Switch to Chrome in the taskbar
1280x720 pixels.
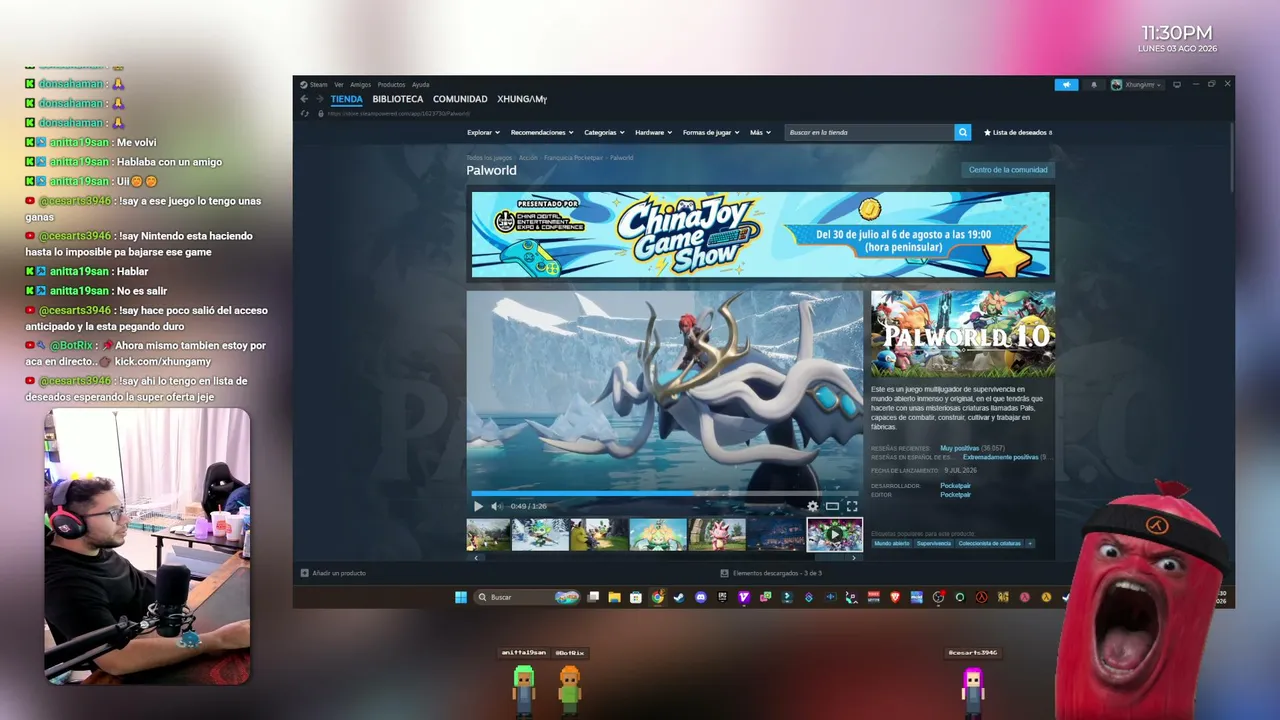pyautogui.click(x=658, y=597)
